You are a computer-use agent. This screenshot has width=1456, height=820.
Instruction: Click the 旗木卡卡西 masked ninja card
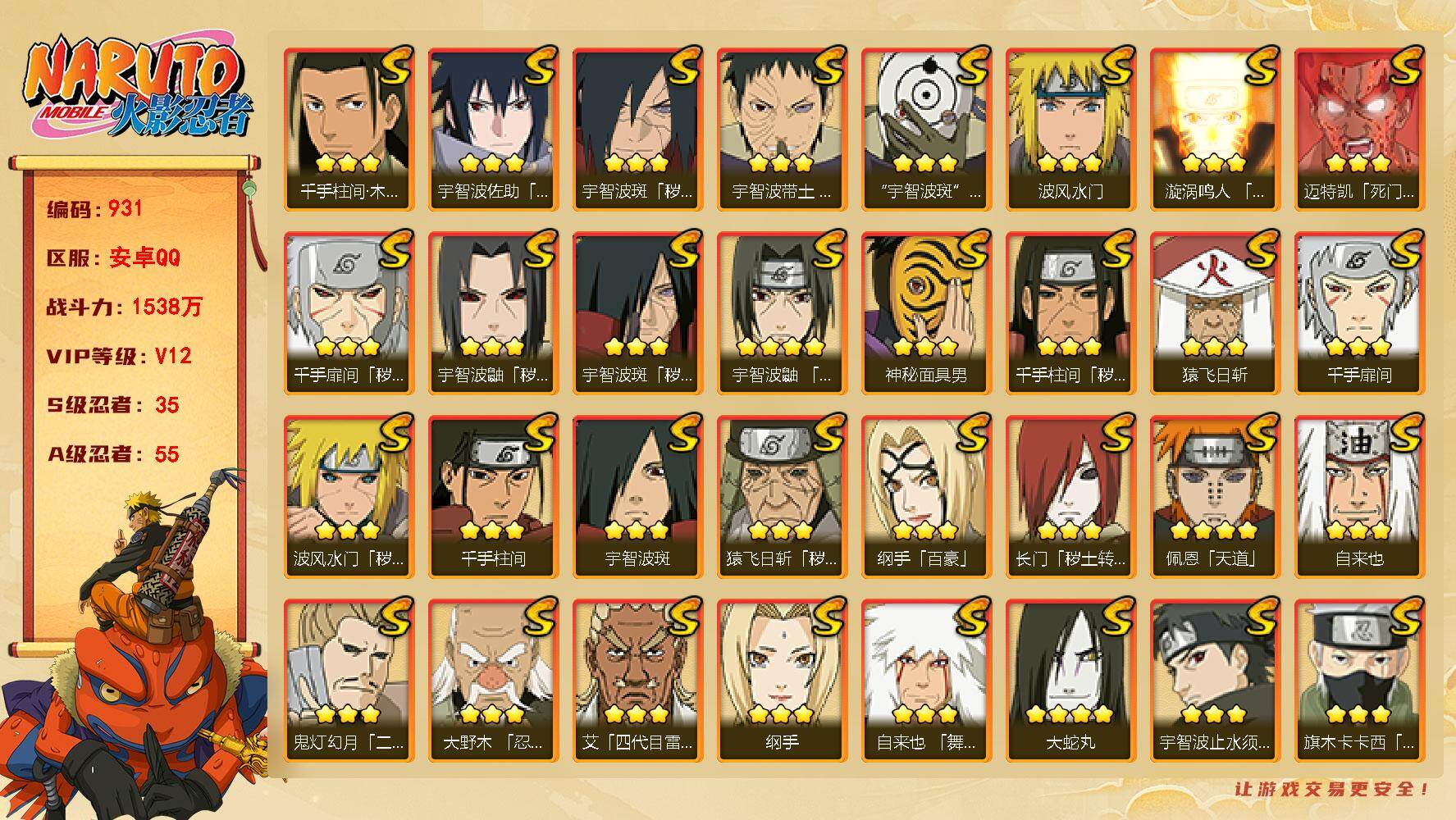[1359, 681]
